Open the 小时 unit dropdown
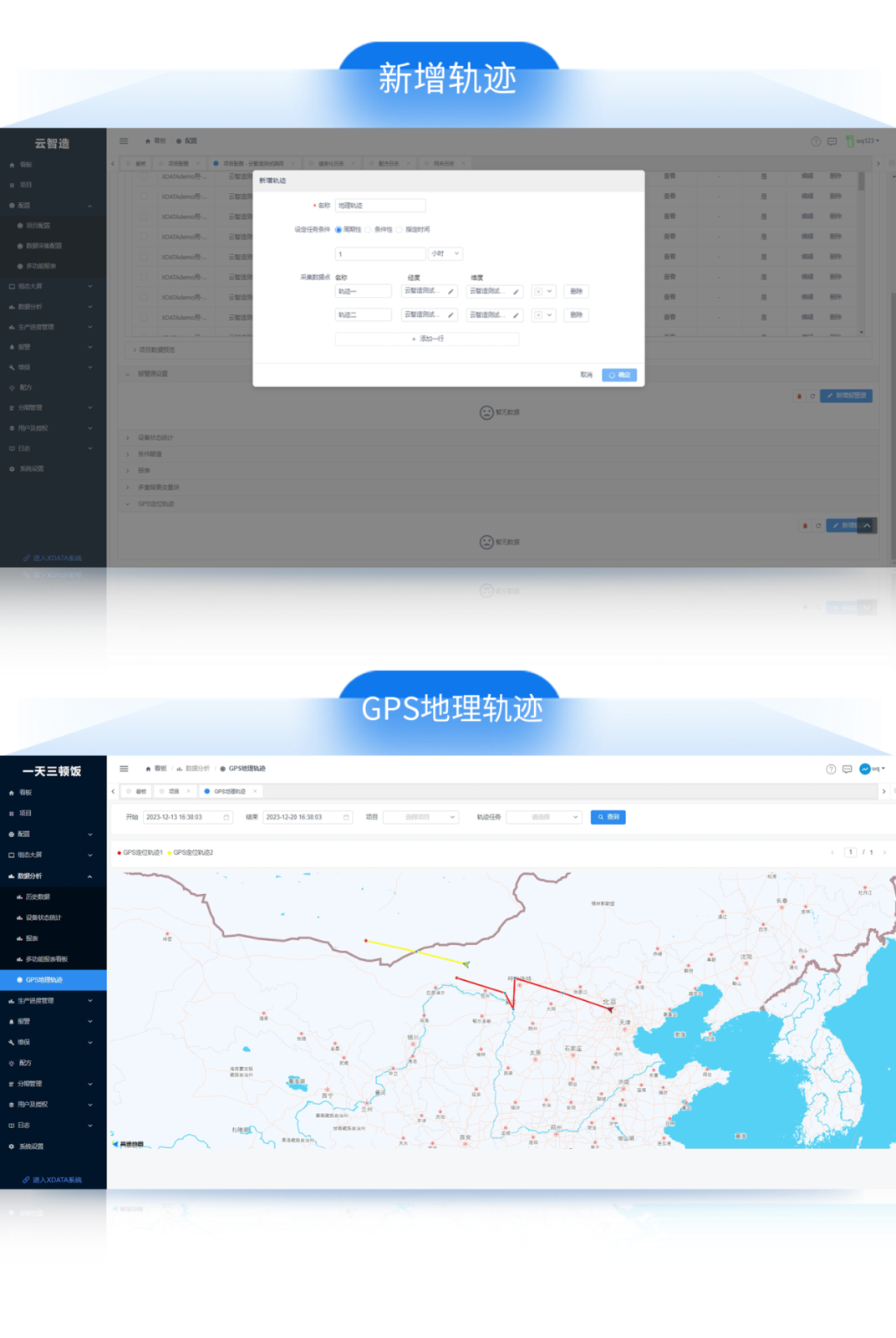Viewport: 896px width, 1338px height. 445,253
